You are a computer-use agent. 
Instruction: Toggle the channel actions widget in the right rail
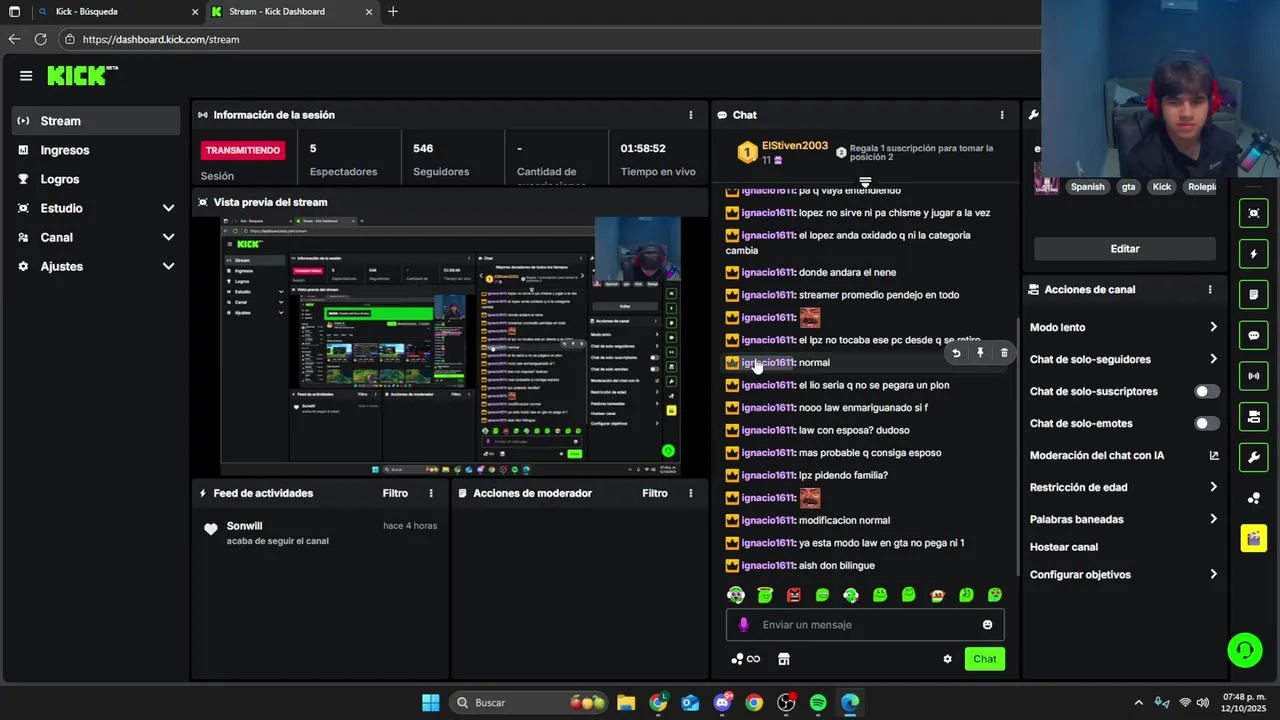coord(1254,417)
